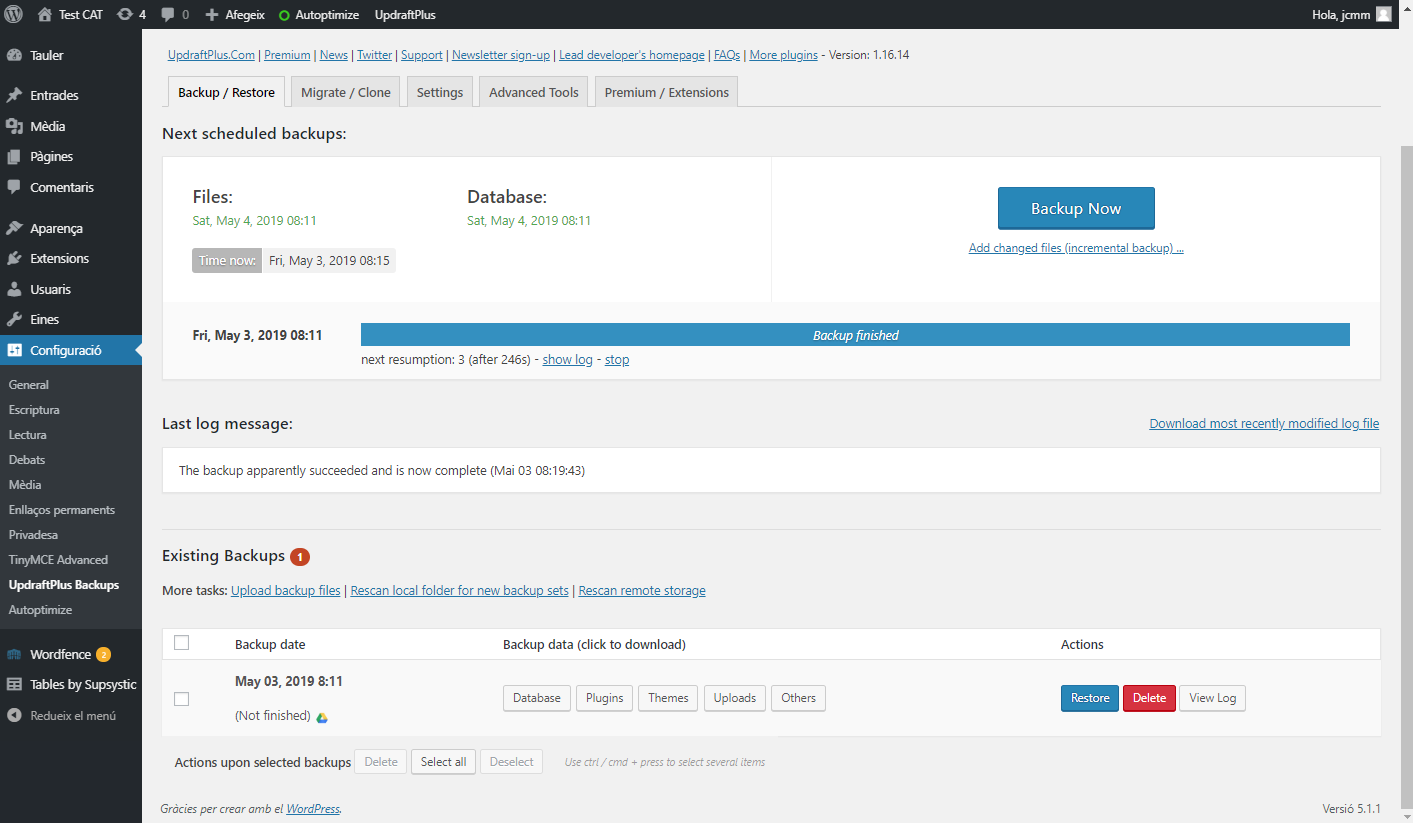Click Add changed files incremental backup link
The height and width of the screenshot is (823, 1413).
tap(1076, 248)
